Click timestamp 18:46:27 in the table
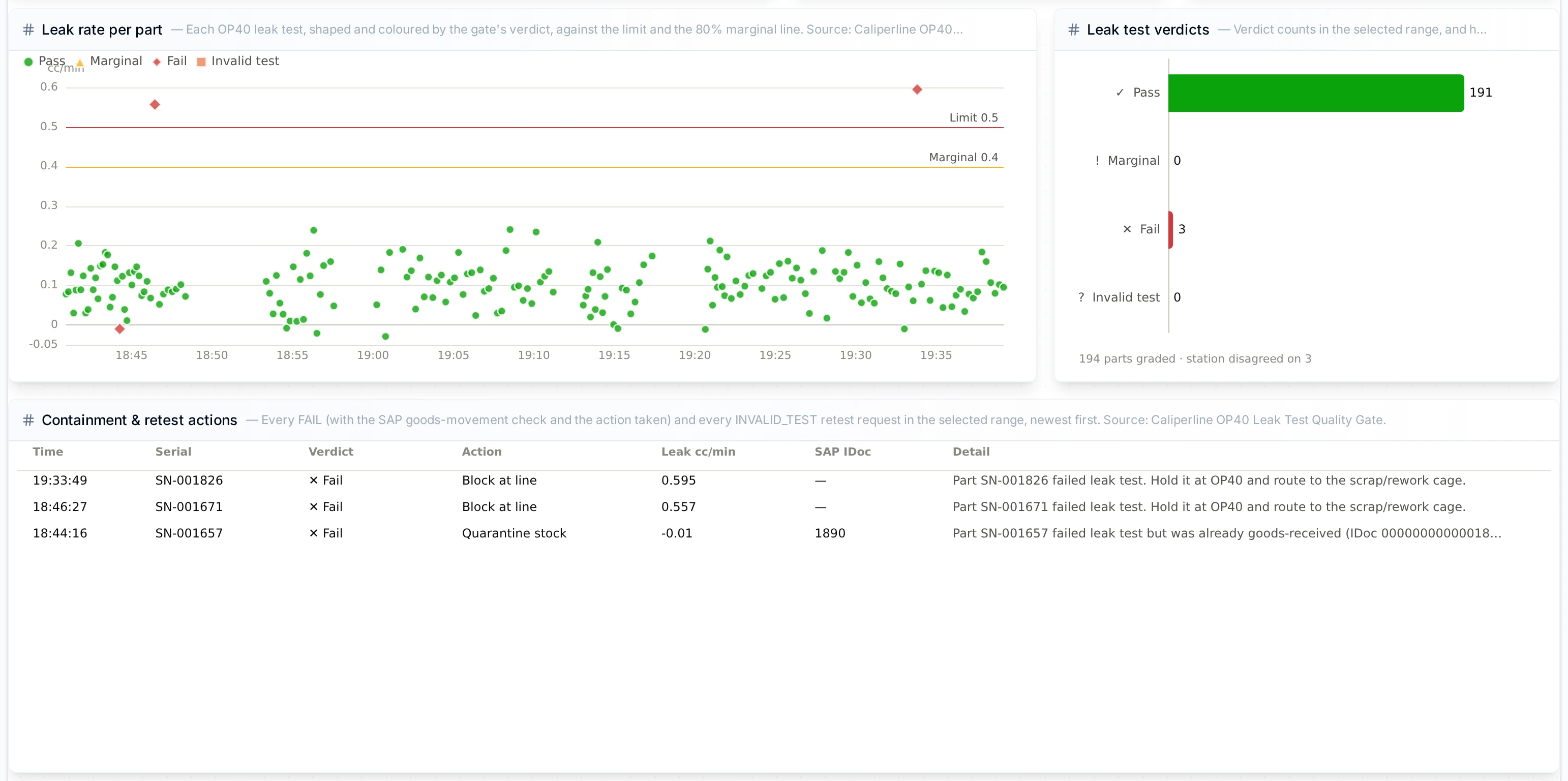 point(59,507)
